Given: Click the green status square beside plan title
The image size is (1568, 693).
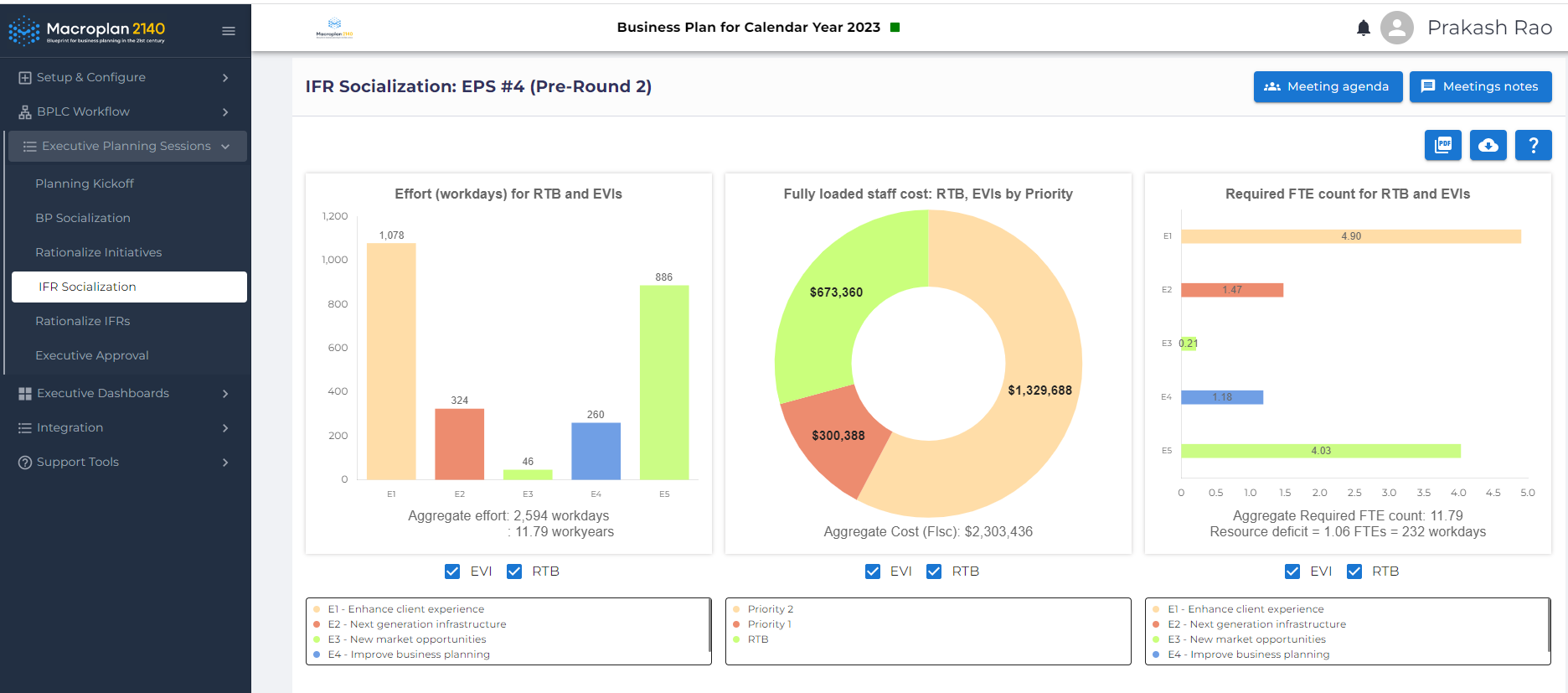Looking at the screenshot, I should click(895, 28).
